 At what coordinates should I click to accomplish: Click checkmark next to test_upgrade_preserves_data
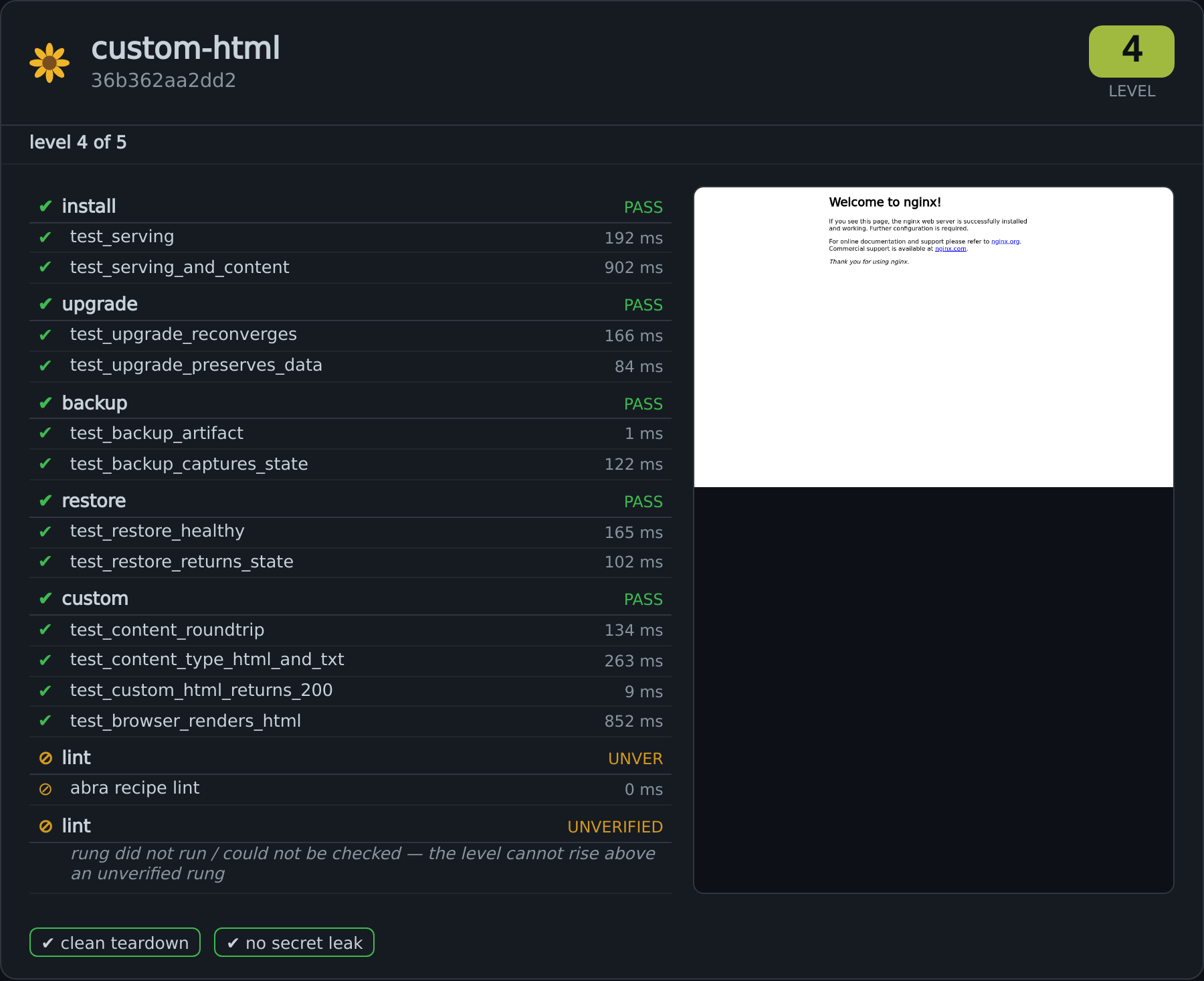coord(45,365)
